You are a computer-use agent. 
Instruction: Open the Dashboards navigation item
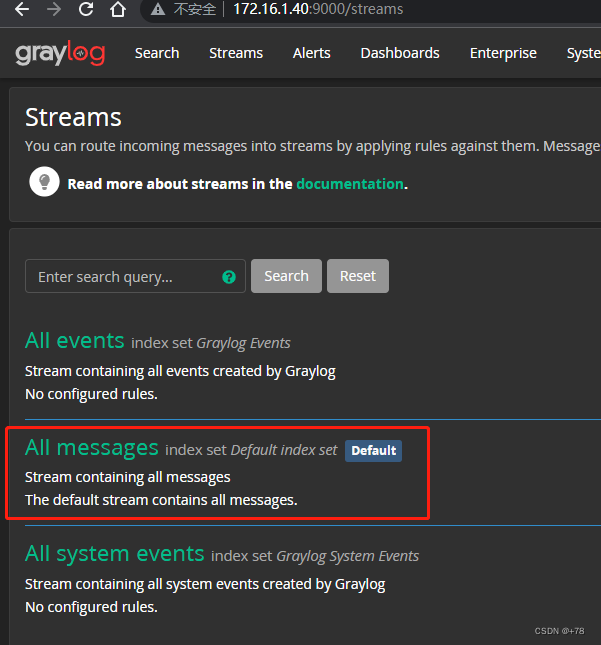point(400,53)
